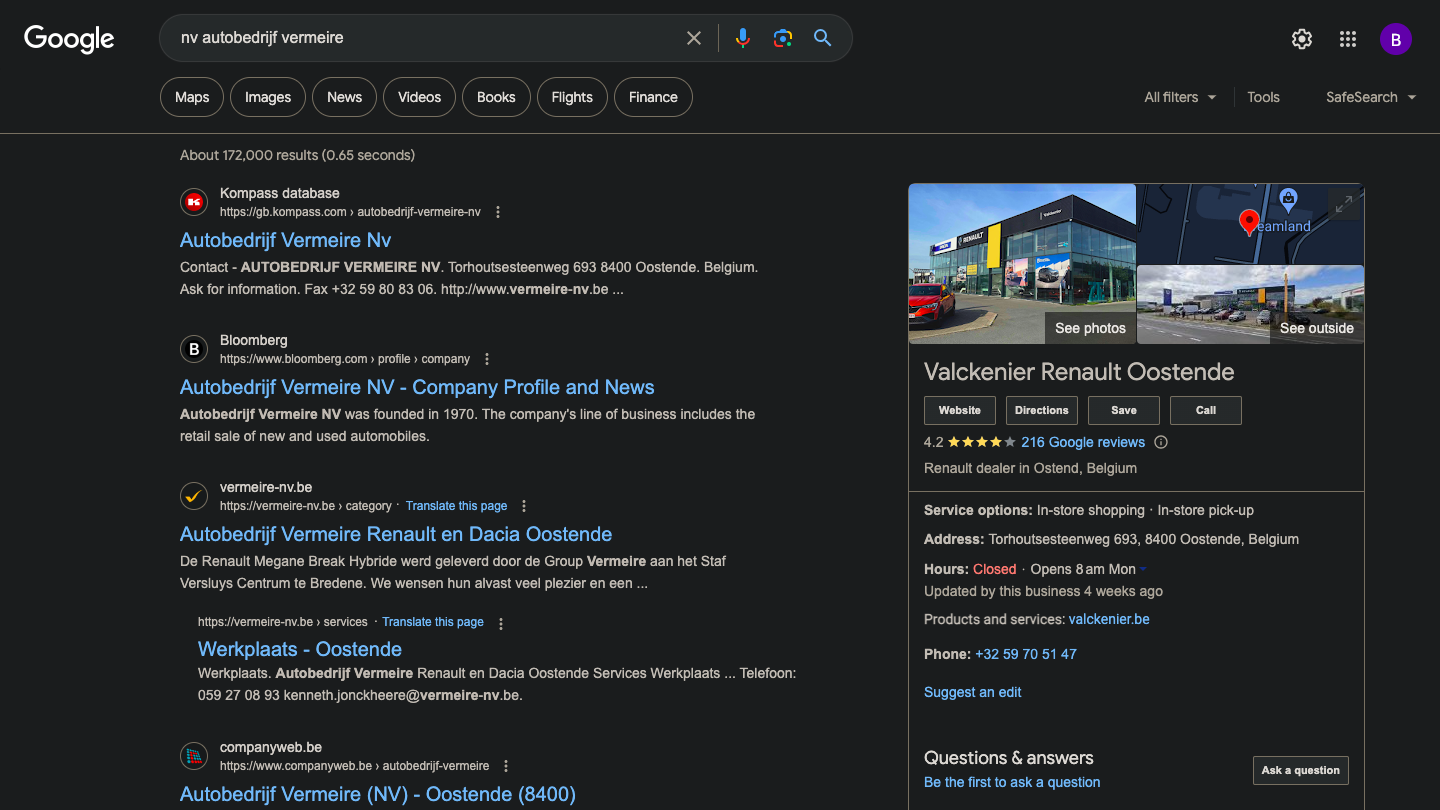The width and height of the screenshot is (1440, 810).
Task: Open the Google apps grid
Action: tap(1348, 39)
